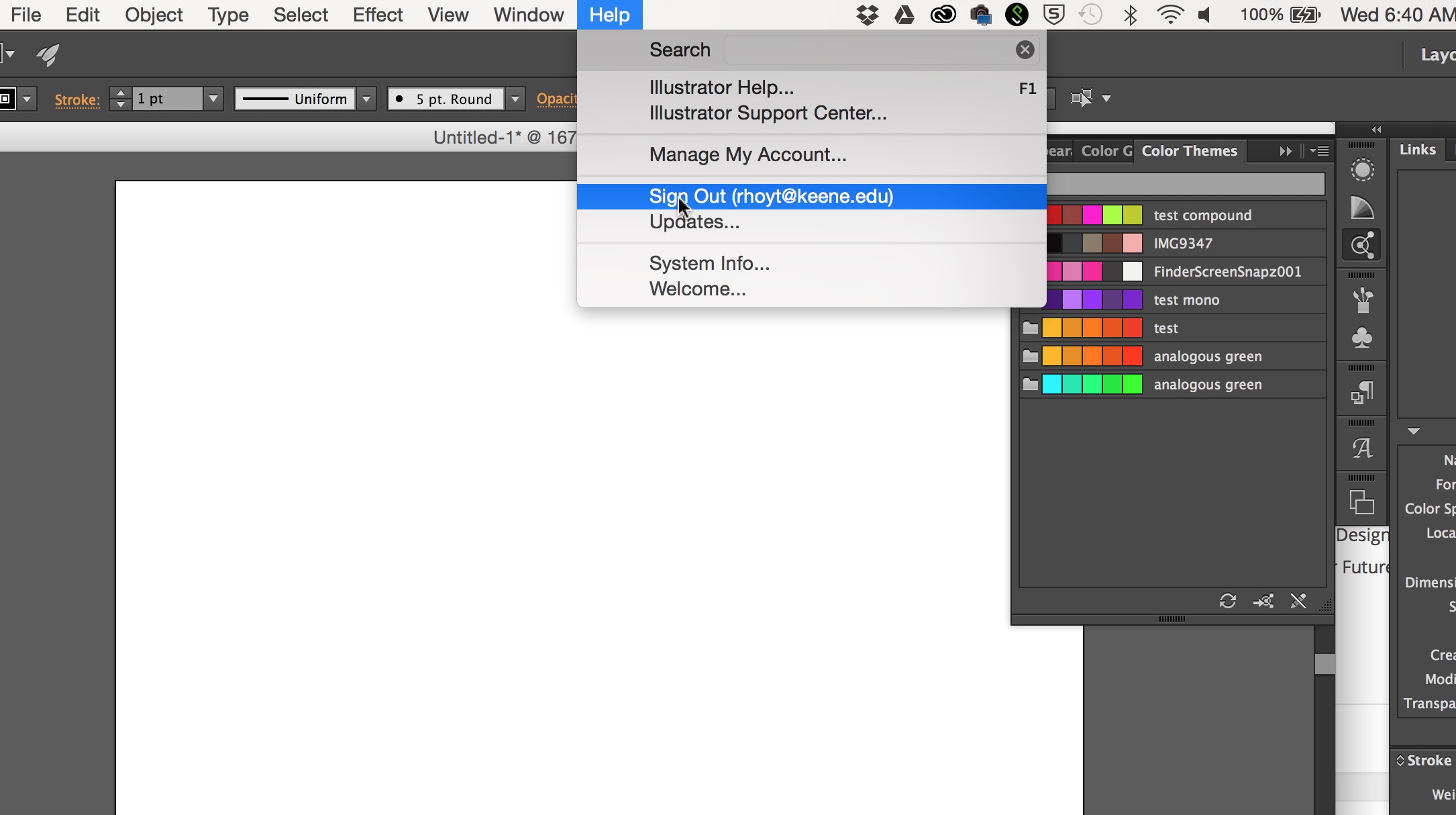Click the Color Themes search bar
This screenshot has width=1456, height=815.
tap(1186, 184)
